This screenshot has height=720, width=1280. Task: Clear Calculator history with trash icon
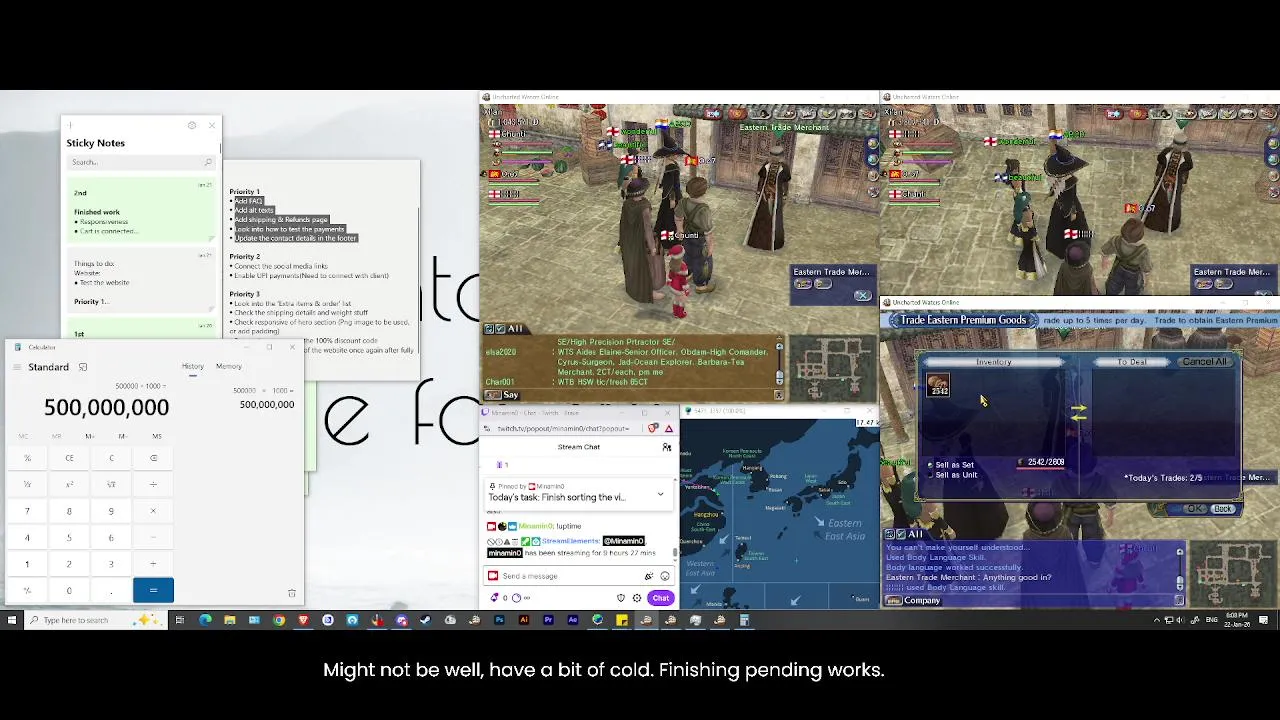(292, 593)
